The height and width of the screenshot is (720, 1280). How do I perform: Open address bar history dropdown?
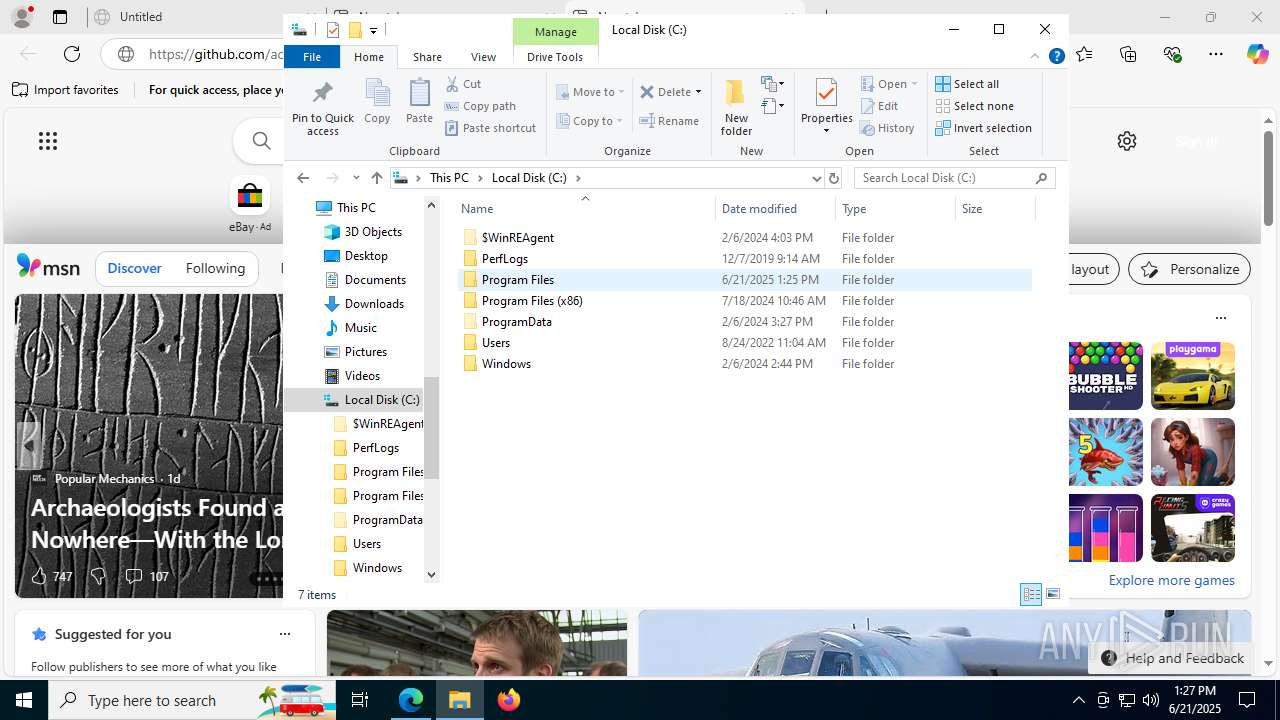816,178
